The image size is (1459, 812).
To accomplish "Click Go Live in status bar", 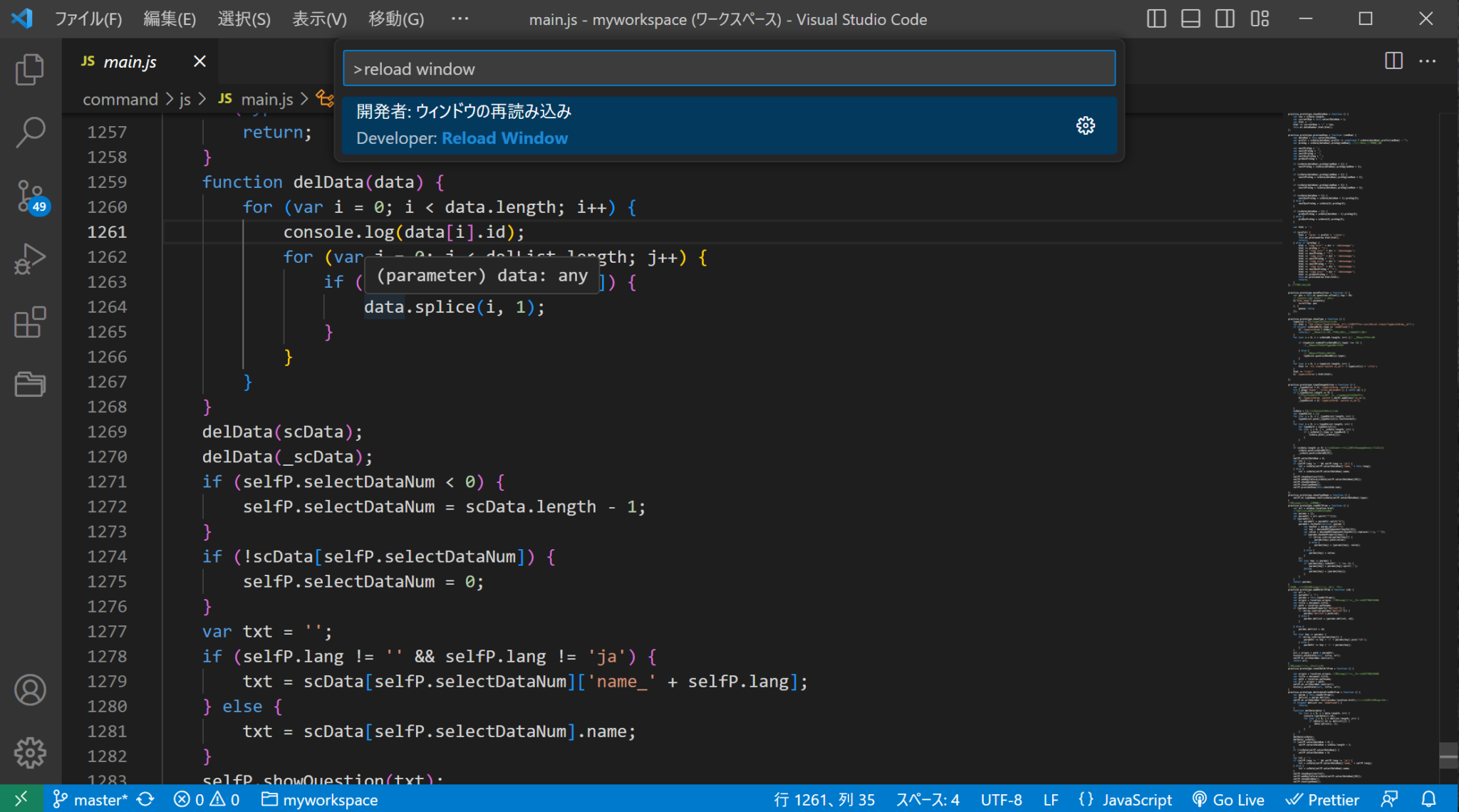I will coord(1229,800).
